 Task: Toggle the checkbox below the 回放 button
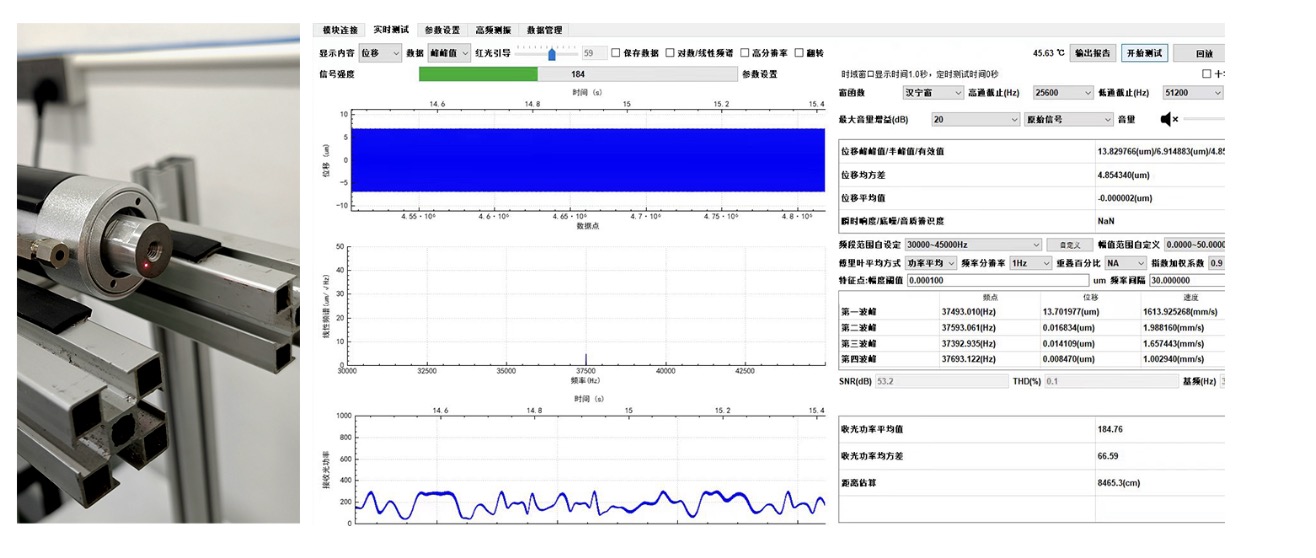coord(1207,74)
